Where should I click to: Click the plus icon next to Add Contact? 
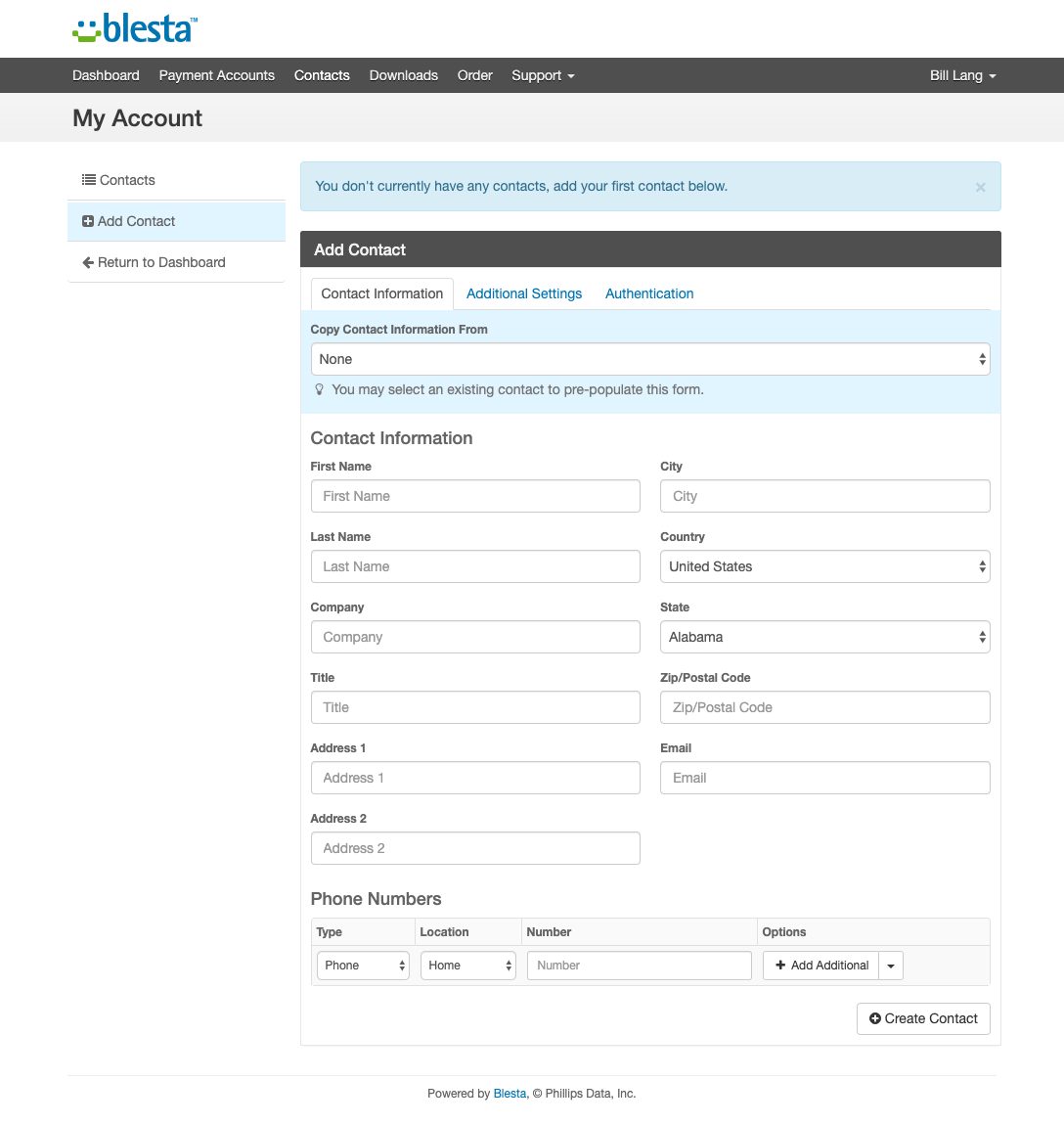89,221
